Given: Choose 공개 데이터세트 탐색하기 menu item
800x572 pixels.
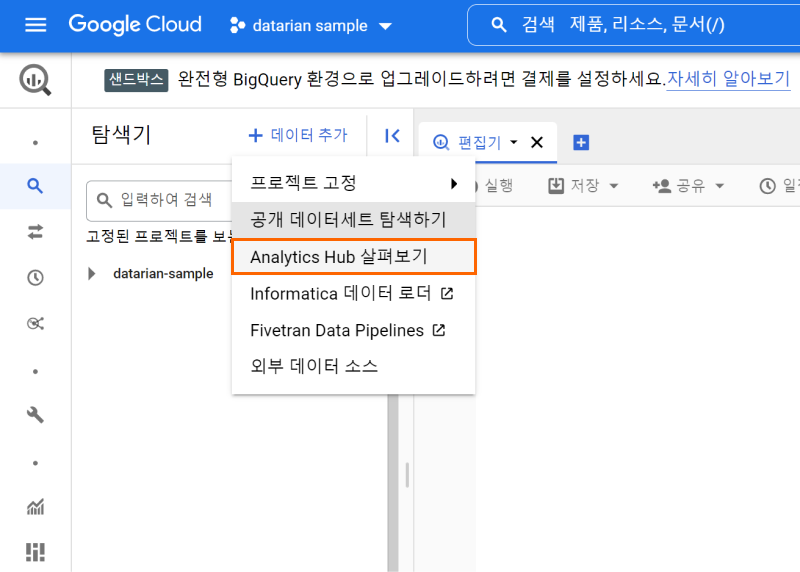Looking at the screenshot, I should tap(353, 219).
